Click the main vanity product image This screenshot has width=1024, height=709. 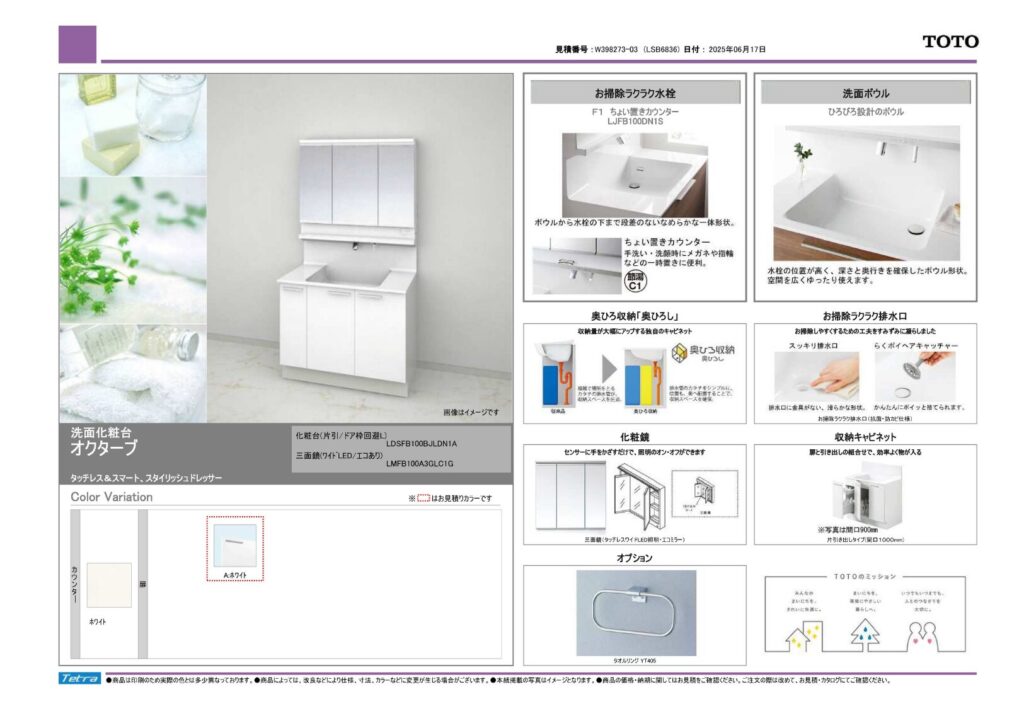[345, 265]
